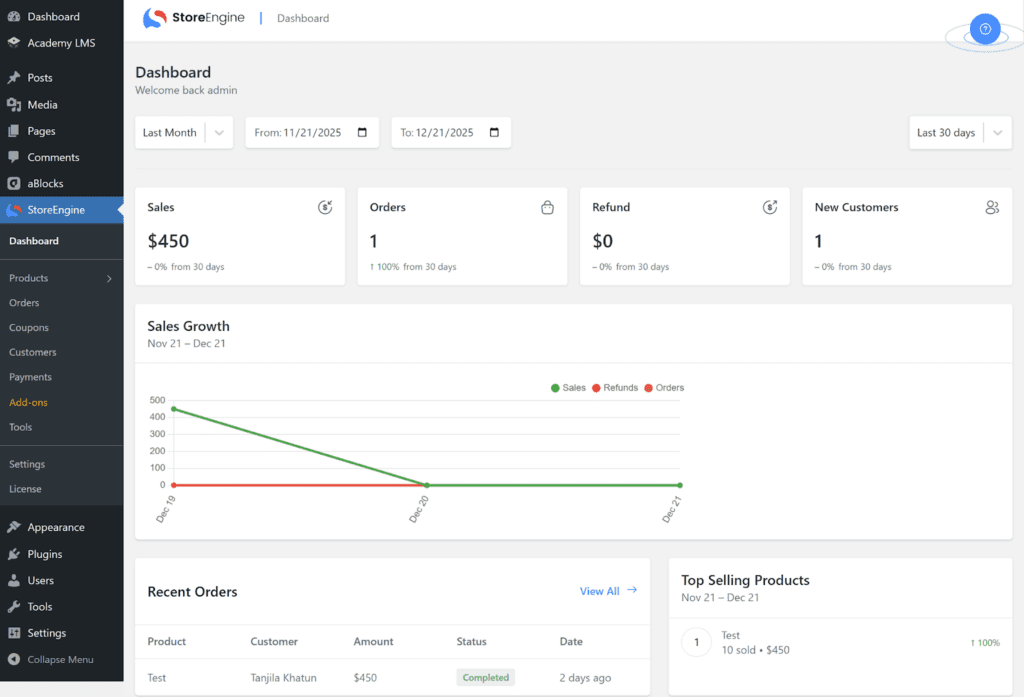Open the Last Month dropdown
The height and width of the screenshot is (697, 1024).
coord(184,133)
